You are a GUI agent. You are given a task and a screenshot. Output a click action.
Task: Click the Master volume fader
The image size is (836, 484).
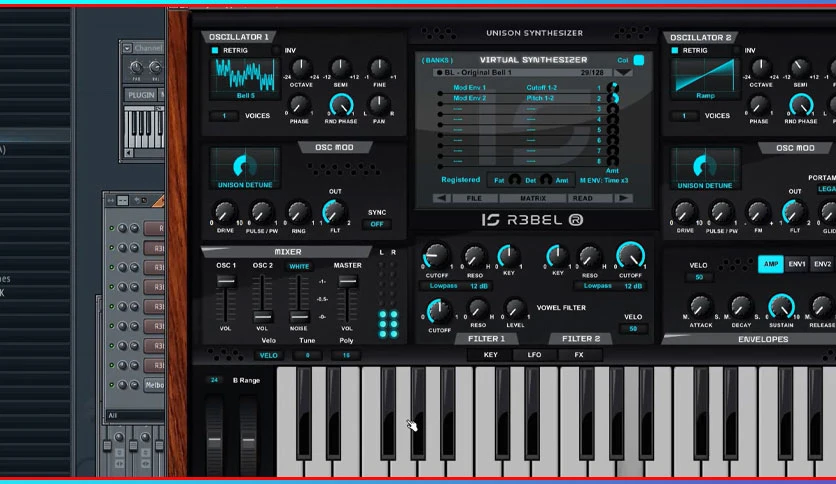[348, 281]
